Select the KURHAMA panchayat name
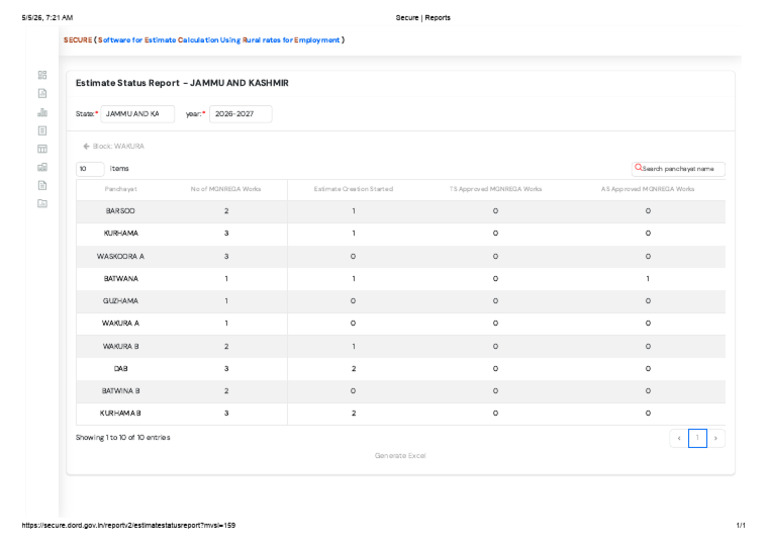The image size is (768, 543). tap(120, 233)
